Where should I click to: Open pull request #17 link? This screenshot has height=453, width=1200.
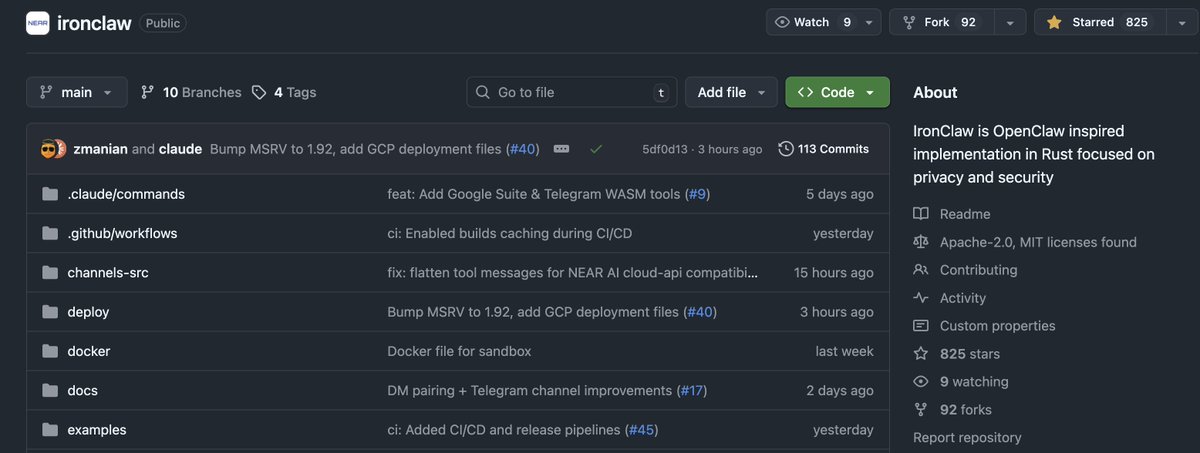point(692,390)
